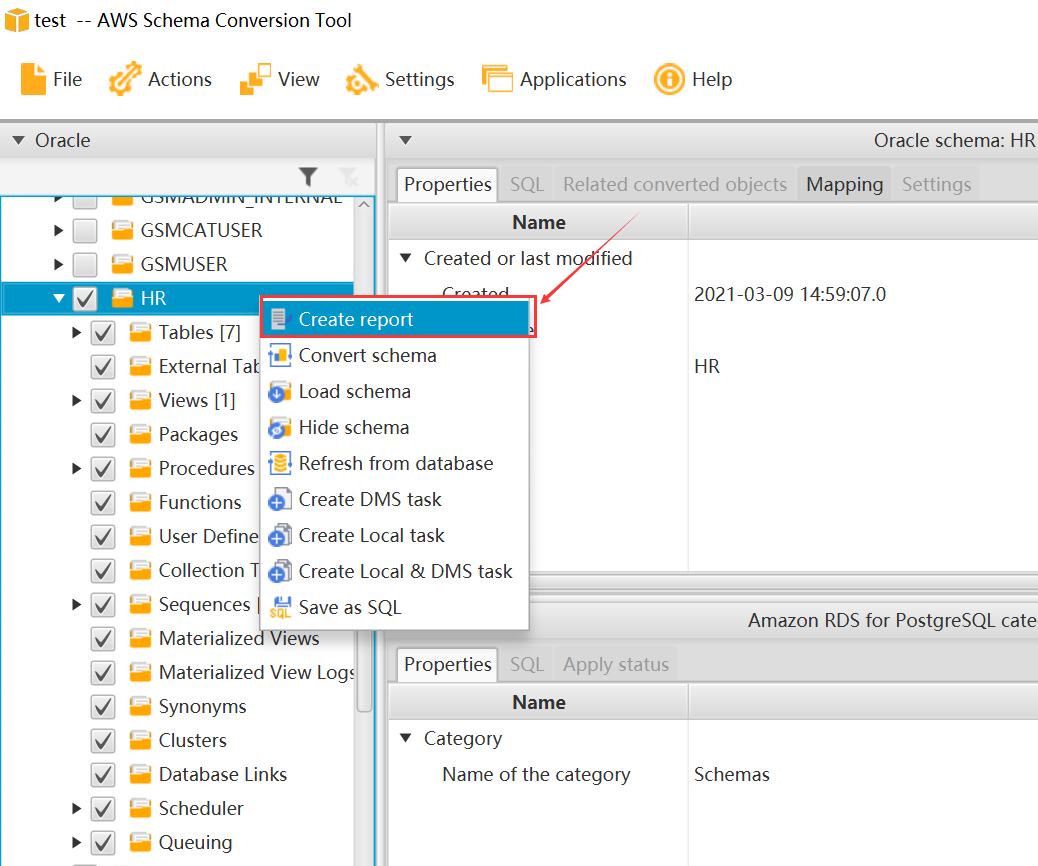Click the Save as SQL icon
This screenshot has width=1038, height=866.
pyautogui.click(x=280, y=607)
